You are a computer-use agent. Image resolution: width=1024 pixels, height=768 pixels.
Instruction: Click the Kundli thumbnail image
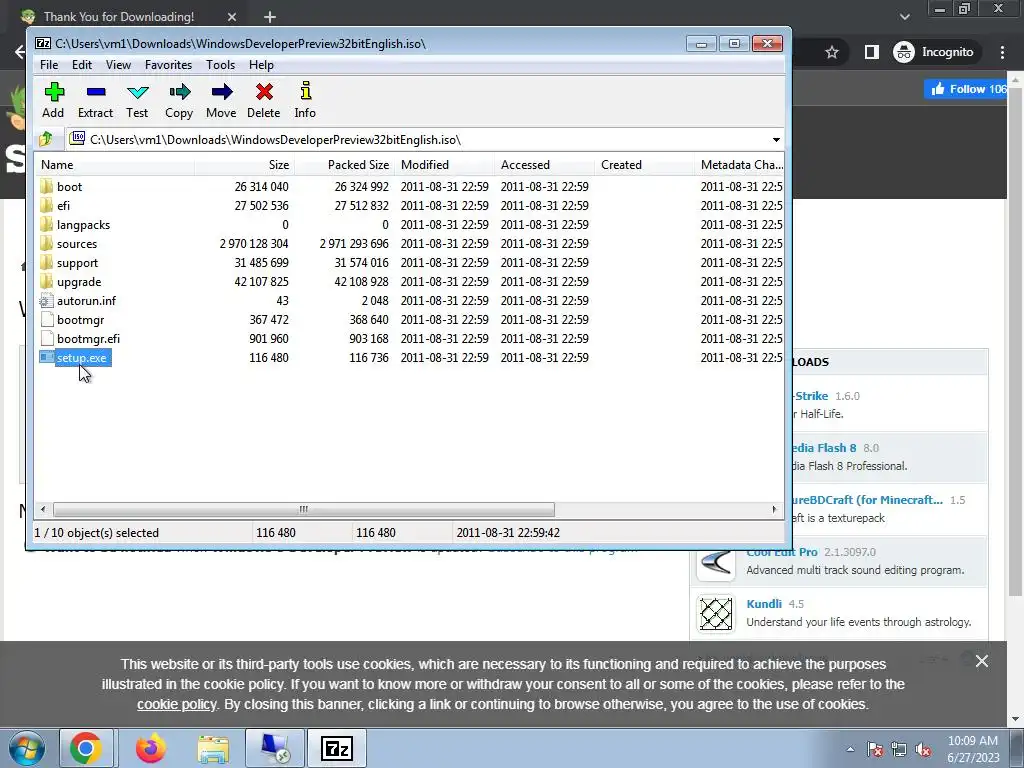[x=716, y=614]
